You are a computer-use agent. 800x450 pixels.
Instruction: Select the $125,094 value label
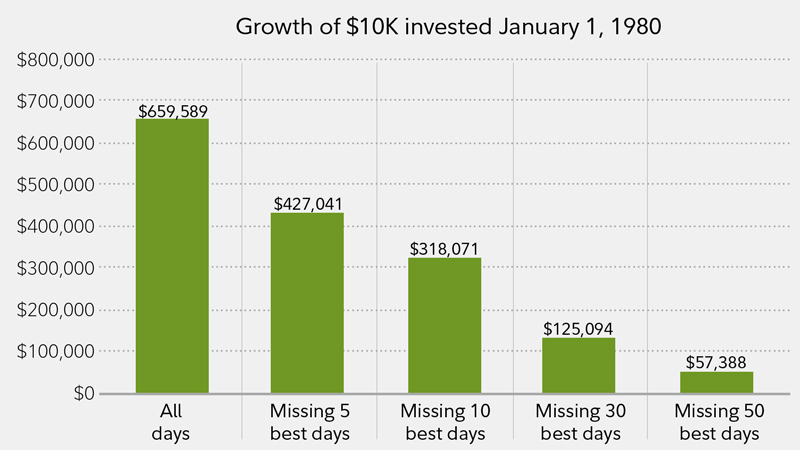coord(579,328)
